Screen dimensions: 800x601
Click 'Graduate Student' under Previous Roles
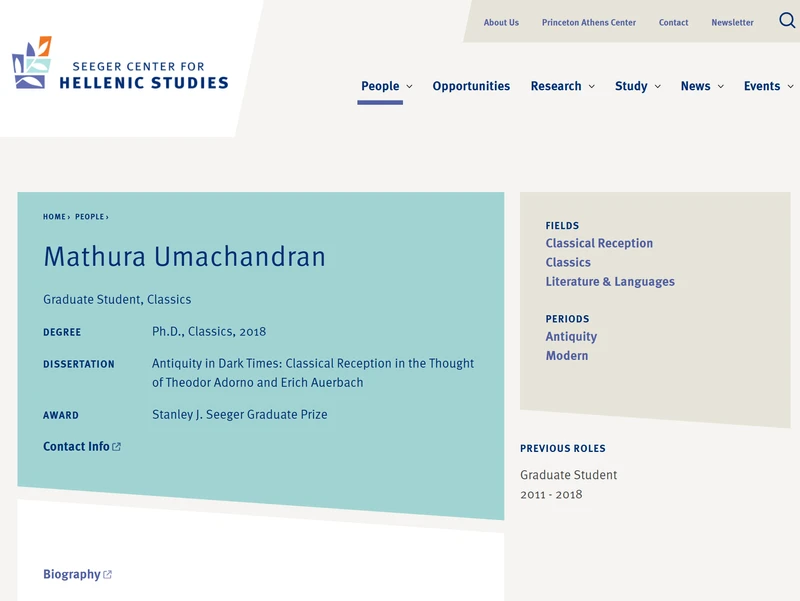tap(568, 475)
